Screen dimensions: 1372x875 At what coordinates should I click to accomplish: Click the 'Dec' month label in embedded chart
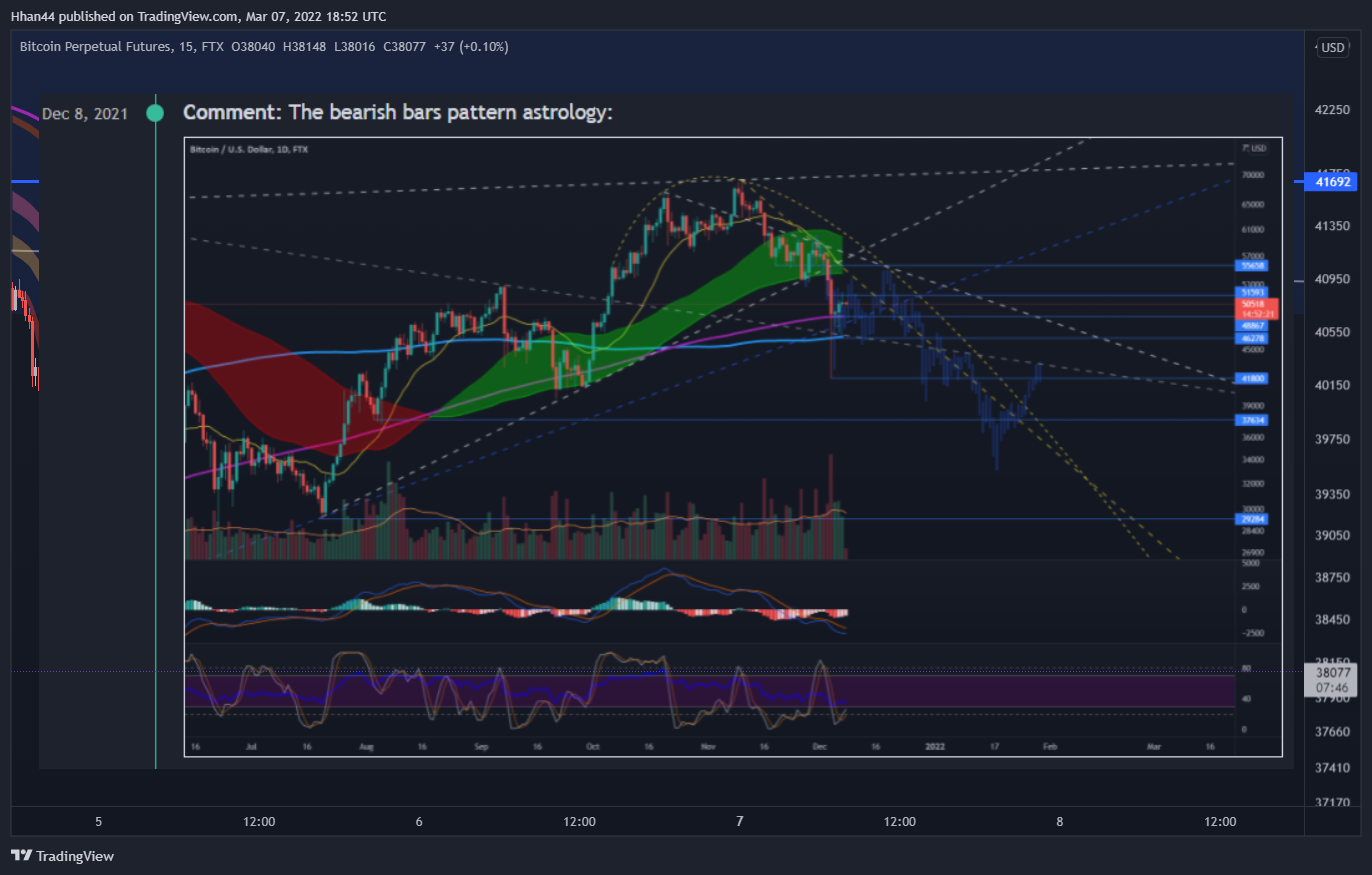click(820, 746)
